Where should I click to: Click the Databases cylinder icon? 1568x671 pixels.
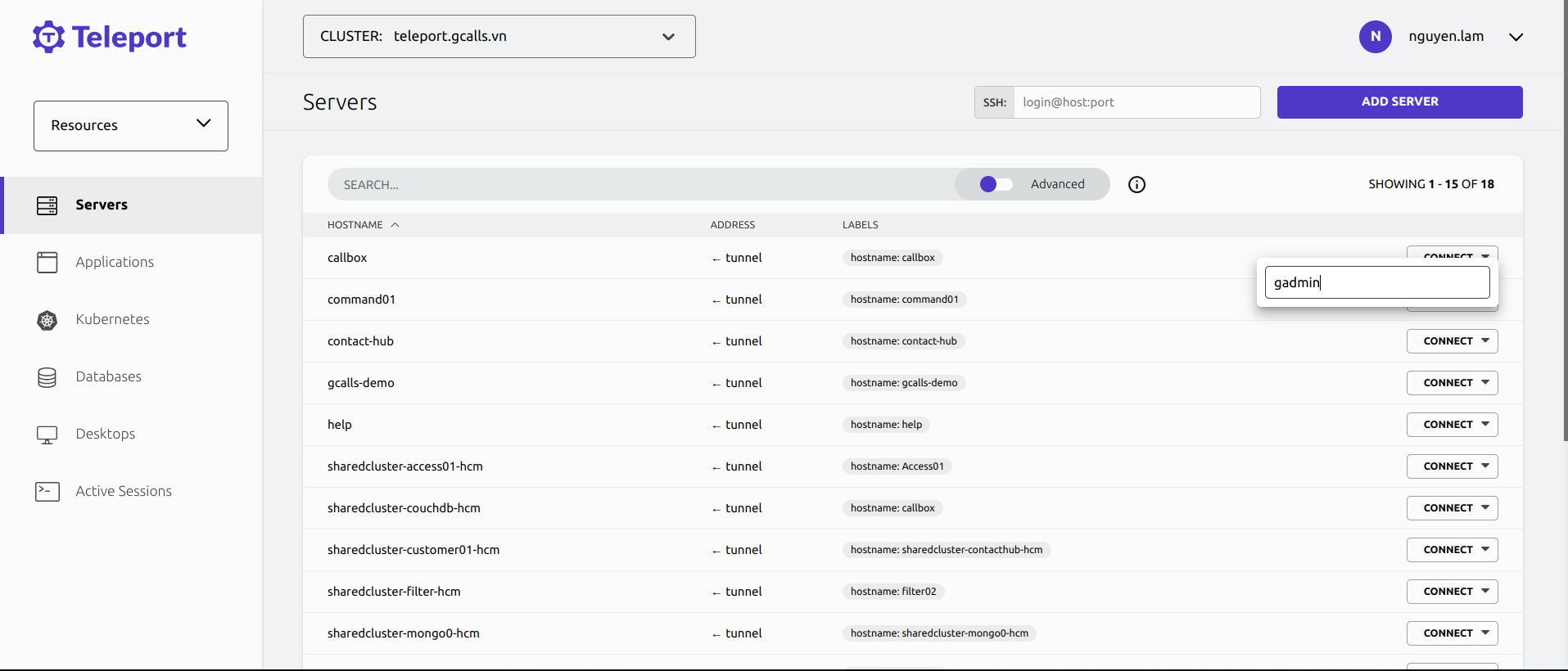(x=47, y=377)
